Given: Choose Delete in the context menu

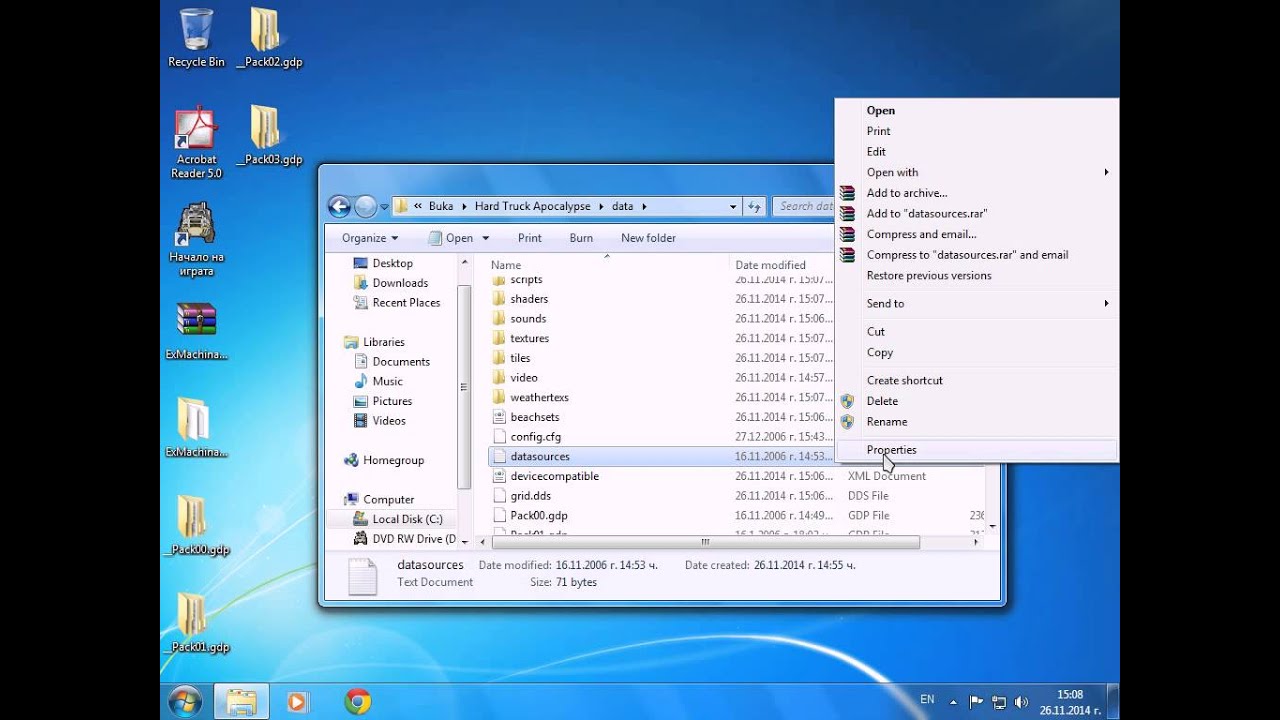Looking at the screenshot, I should (977, 401).
